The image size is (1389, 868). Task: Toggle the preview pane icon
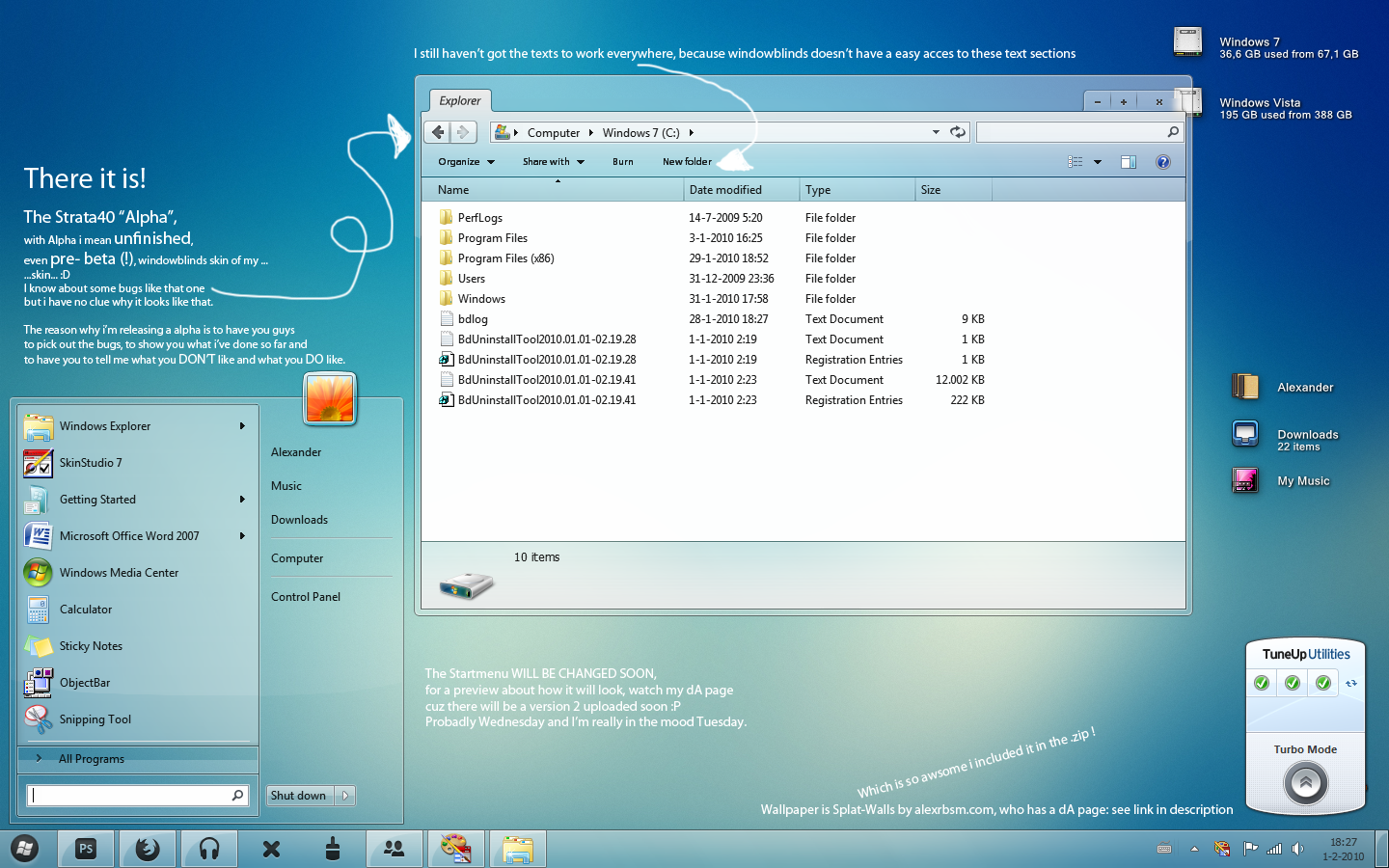coord(1129,162)
